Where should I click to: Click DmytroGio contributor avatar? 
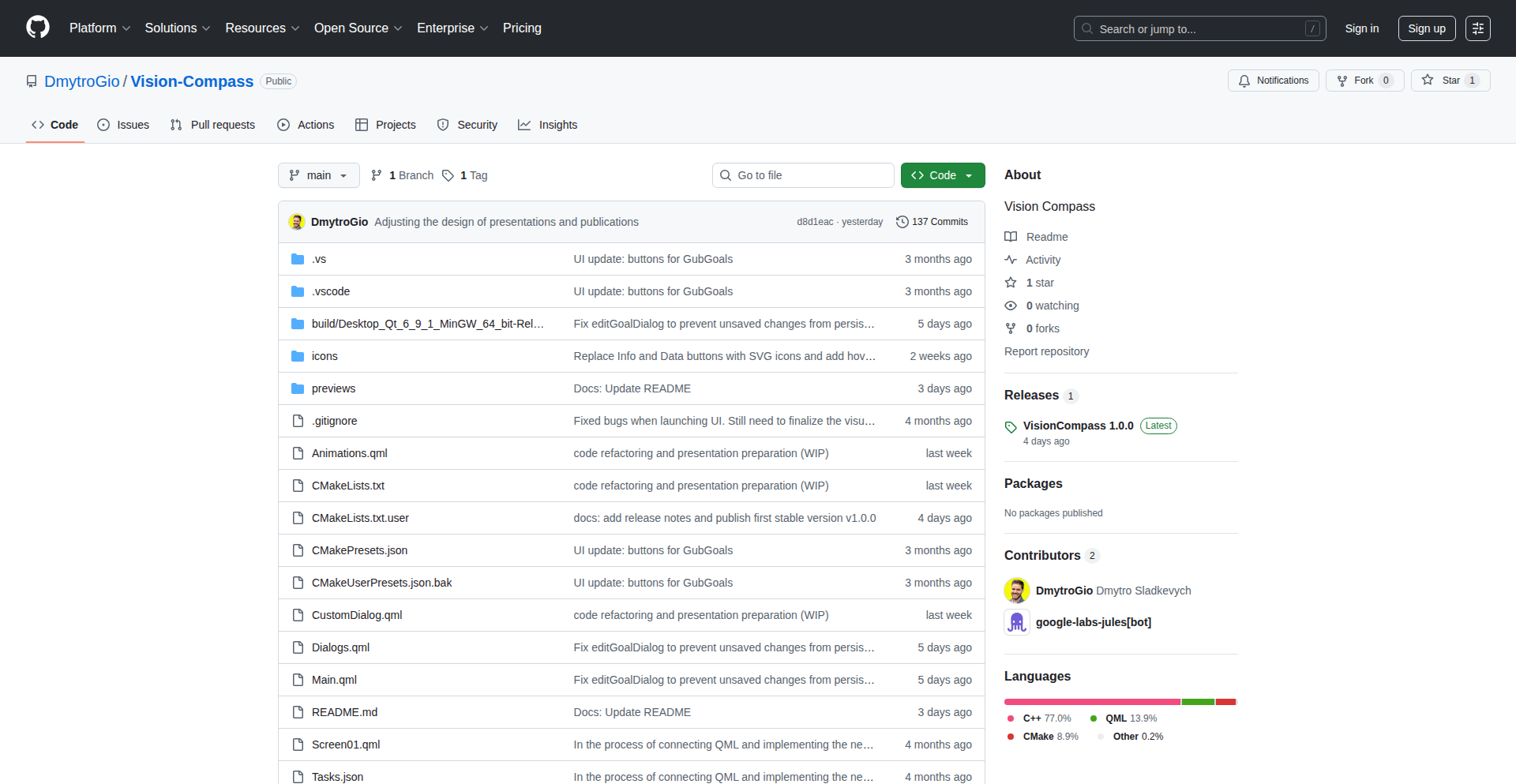point(1017,591)
